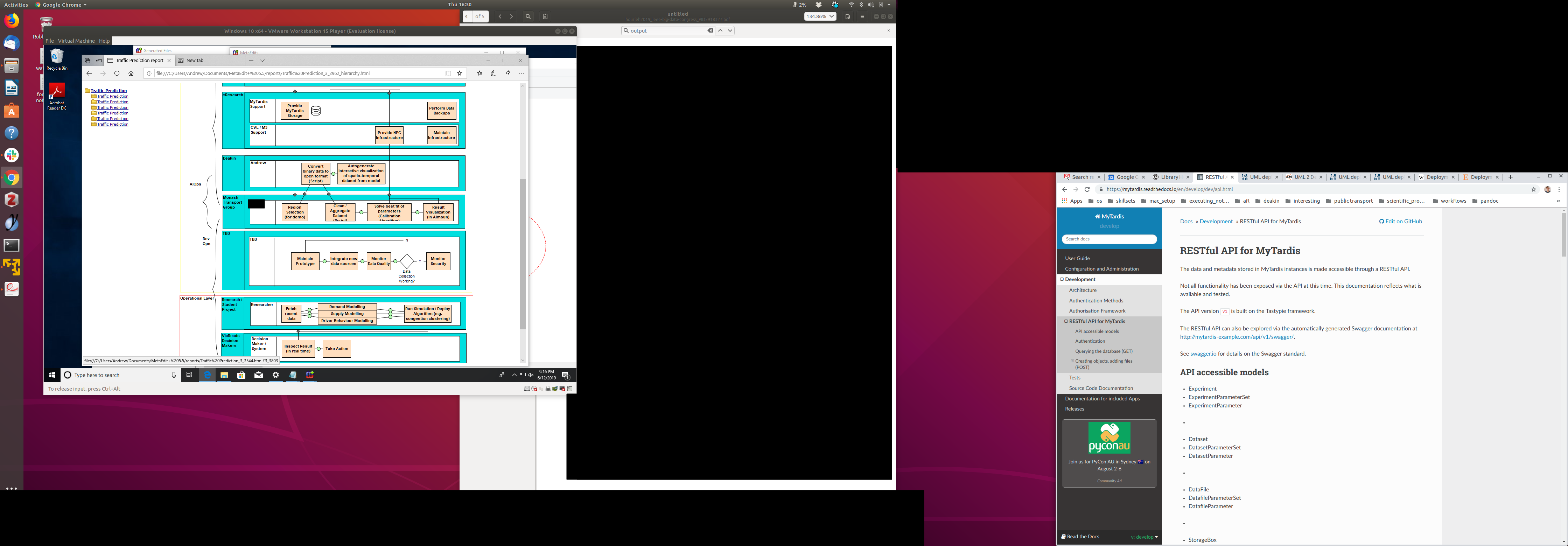
Task: Bookmark page with Chrome star icon
Action: point(1533,189)
